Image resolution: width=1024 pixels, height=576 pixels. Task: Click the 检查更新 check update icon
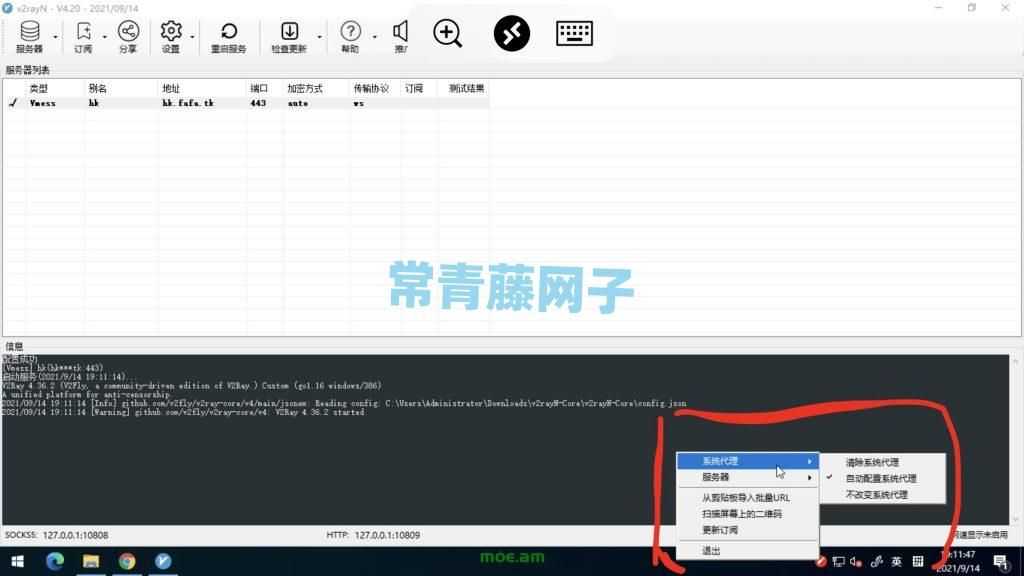click(289, 33)
